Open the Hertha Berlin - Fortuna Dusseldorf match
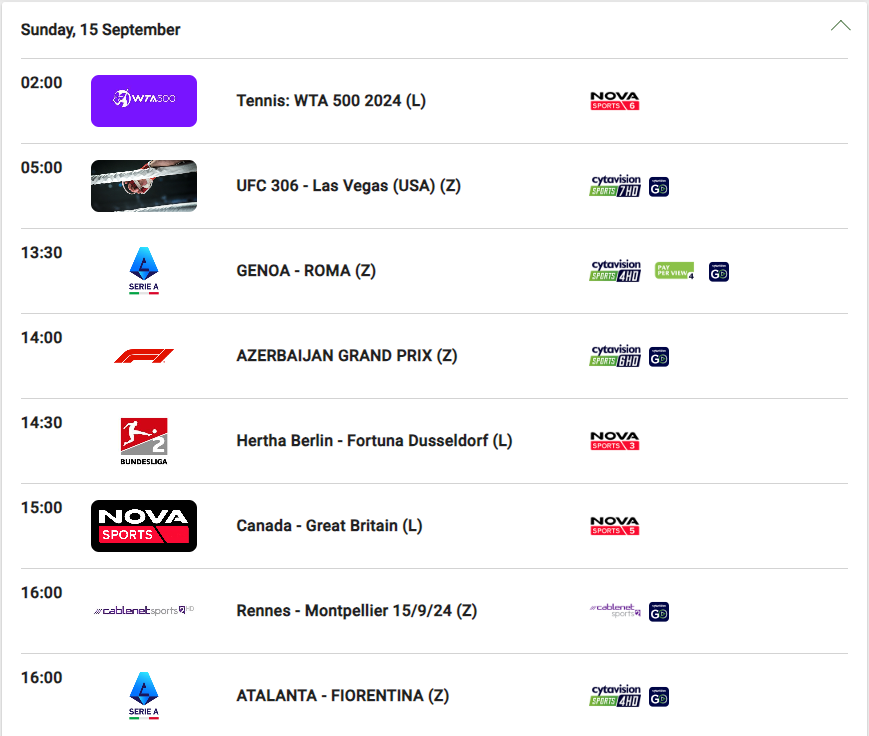 [x=374, y=441]
